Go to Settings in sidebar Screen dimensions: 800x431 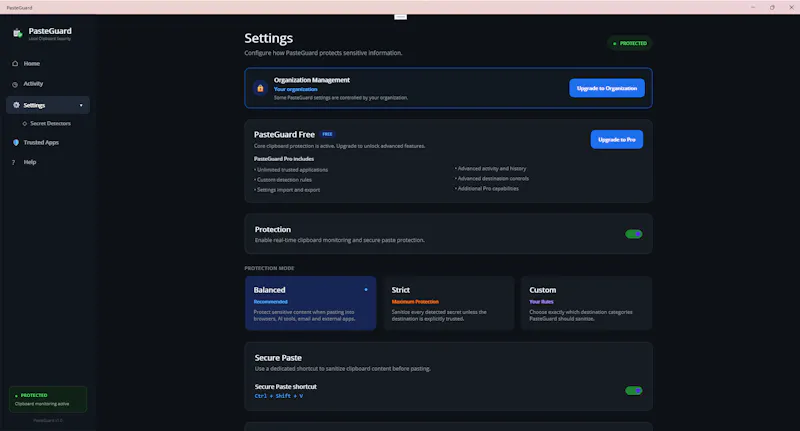click(x=47, y=105)
